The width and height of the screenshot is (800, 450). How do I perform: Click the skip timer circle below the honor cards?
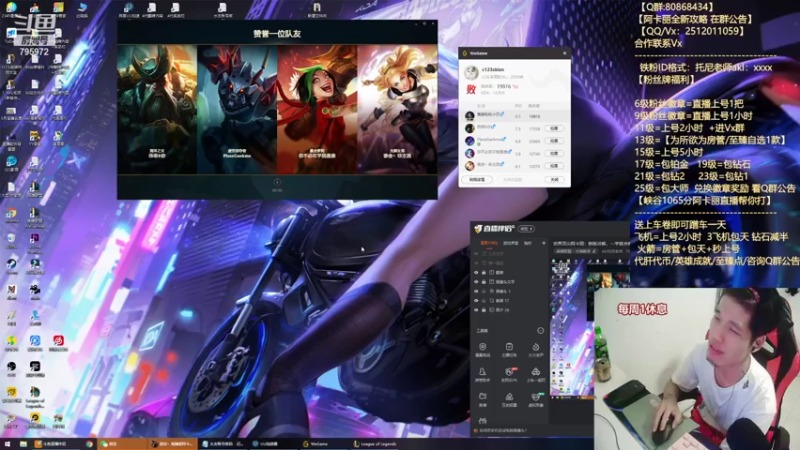coord(277,182)
